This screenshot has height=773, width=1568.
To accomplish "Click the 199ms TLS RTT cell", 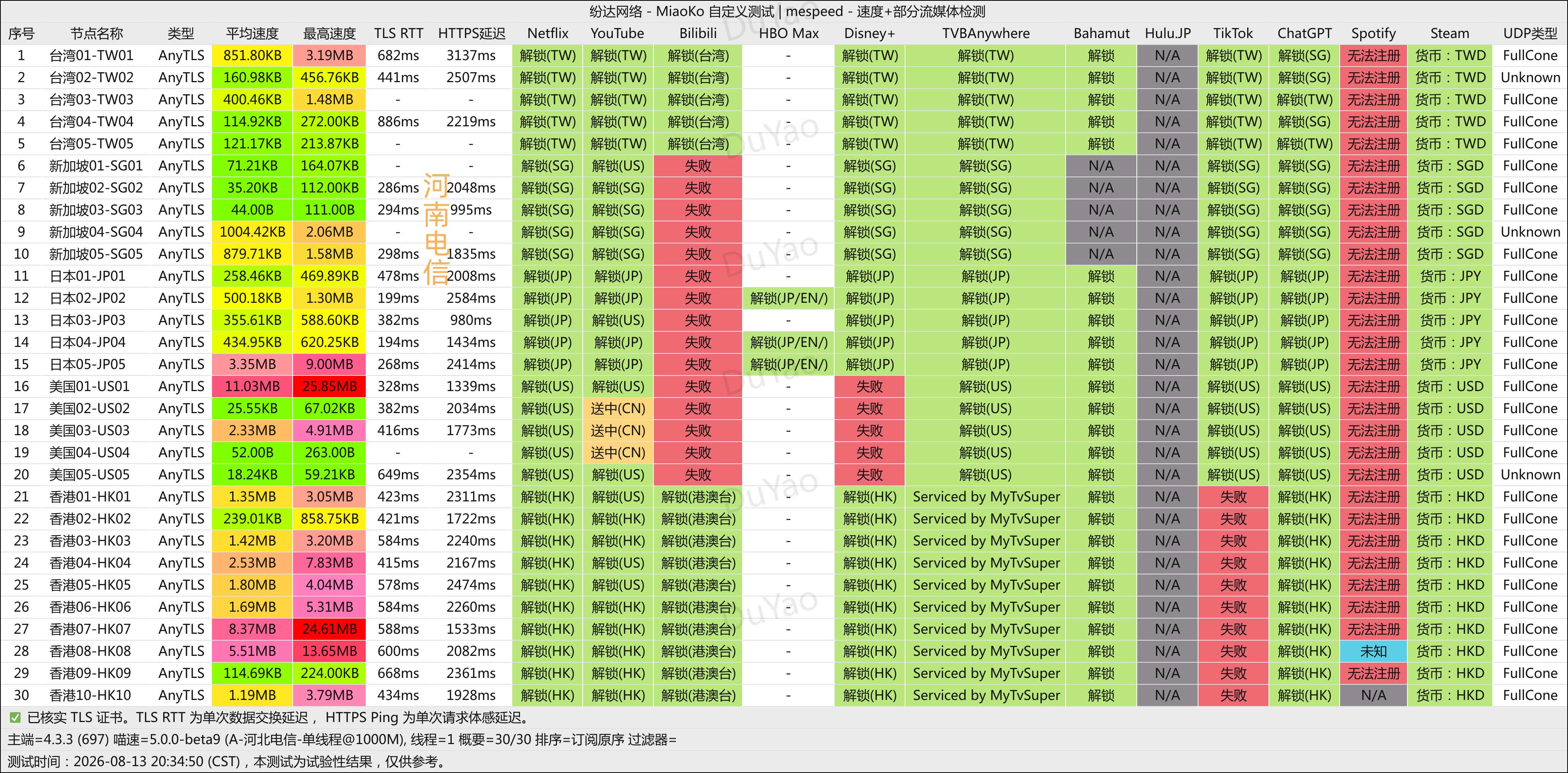I will pyautogui.click(x=398, y=298).
